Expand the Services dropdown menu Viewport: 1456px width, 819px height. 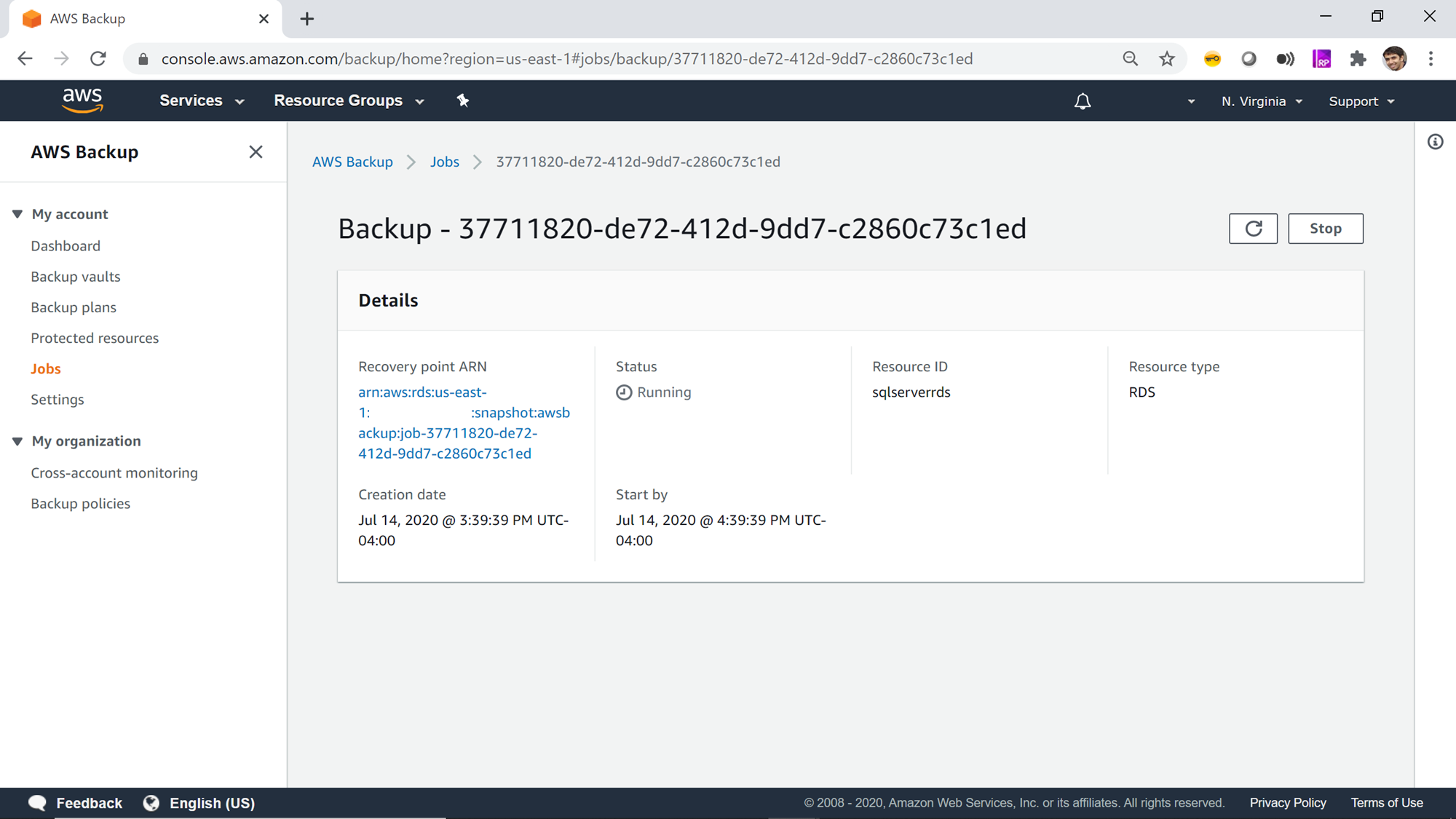click(202, 100)
